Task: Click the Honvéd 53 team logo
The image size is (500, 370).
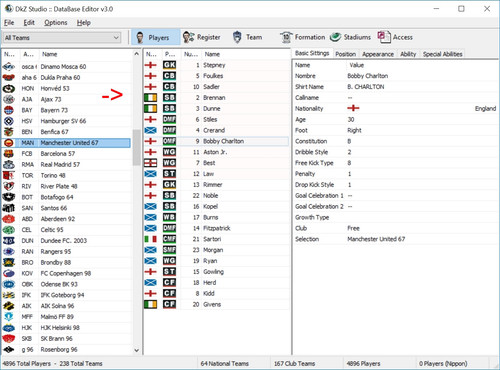Action: click(9, 88)
